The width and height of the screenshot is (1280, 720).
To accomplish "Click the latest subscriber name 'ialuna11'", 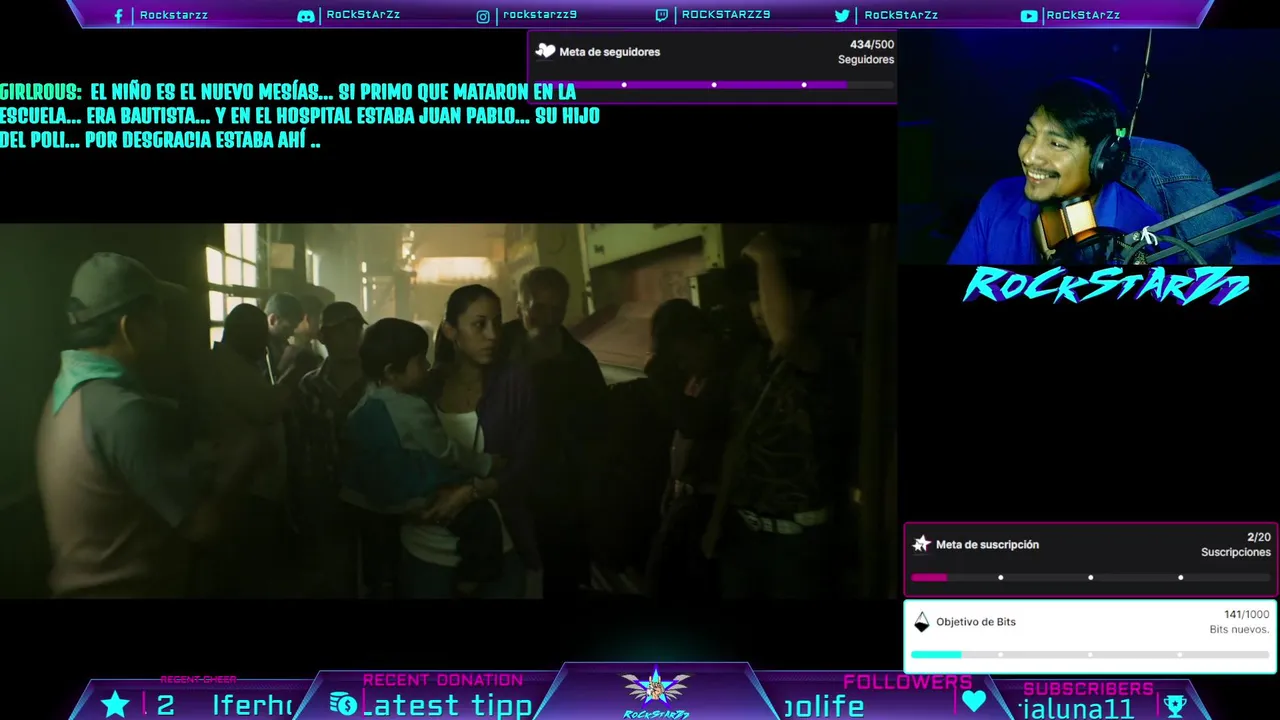I will coord(1076,709).
